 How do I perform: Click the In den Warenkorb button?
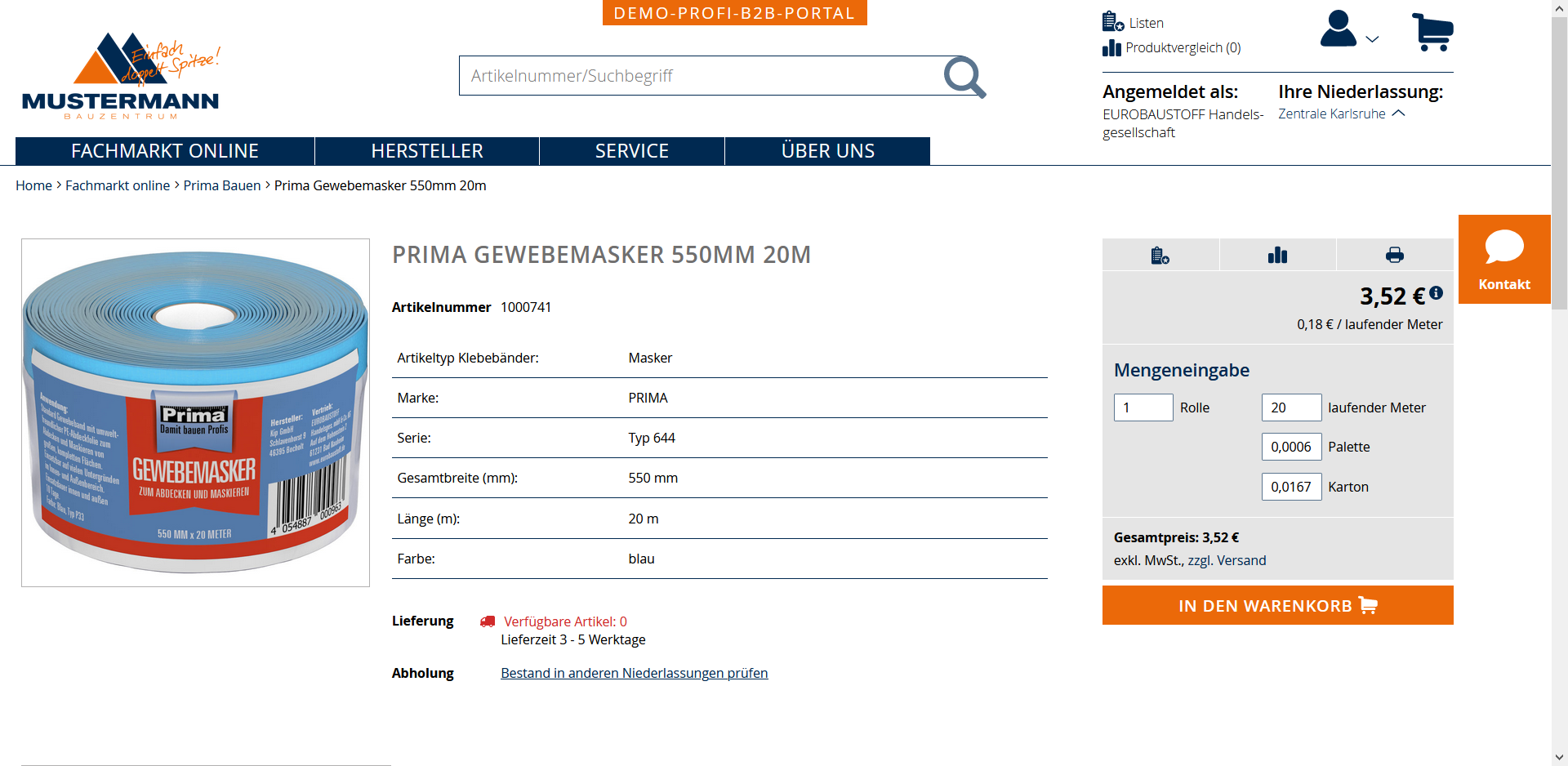coord(1277,605)
